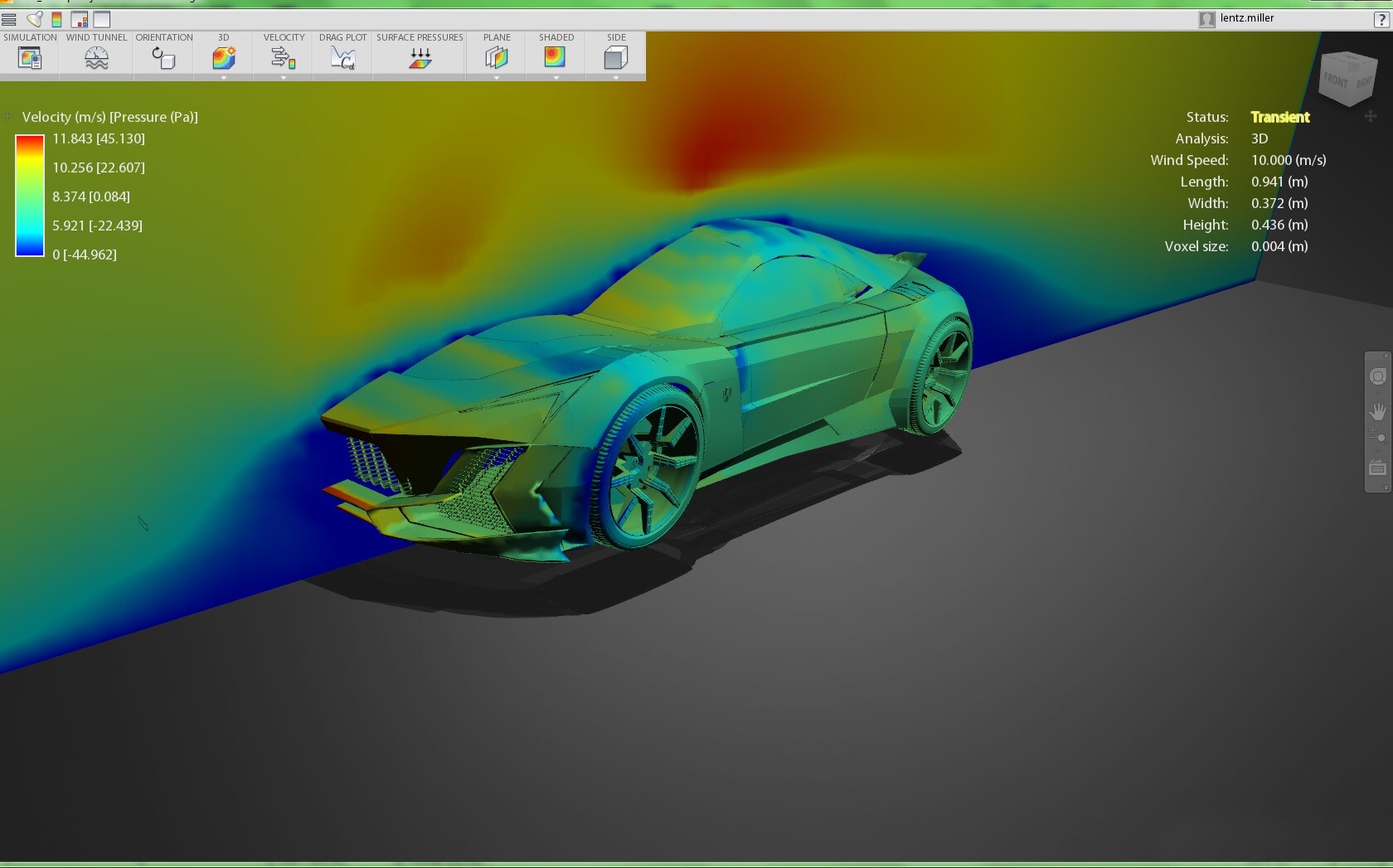Toggle the Shaded display mode
1393x868 pixels.
[554, 56]
